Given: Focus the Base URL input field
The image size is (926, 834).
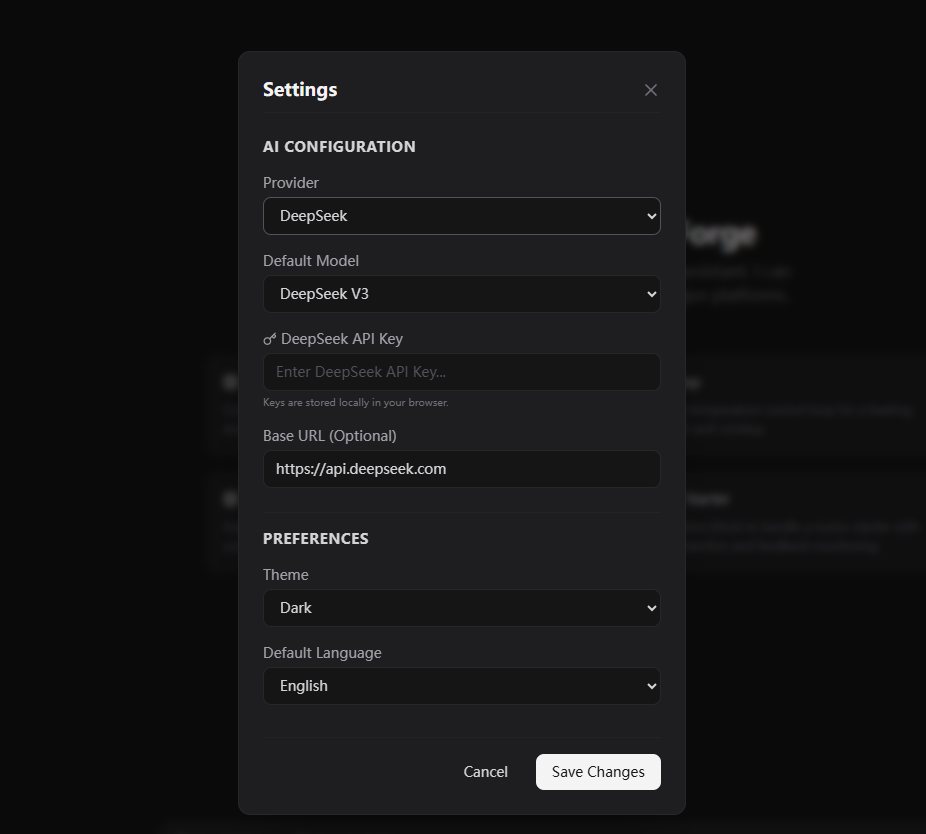Looking at the screenshot, I should (461, 469).
